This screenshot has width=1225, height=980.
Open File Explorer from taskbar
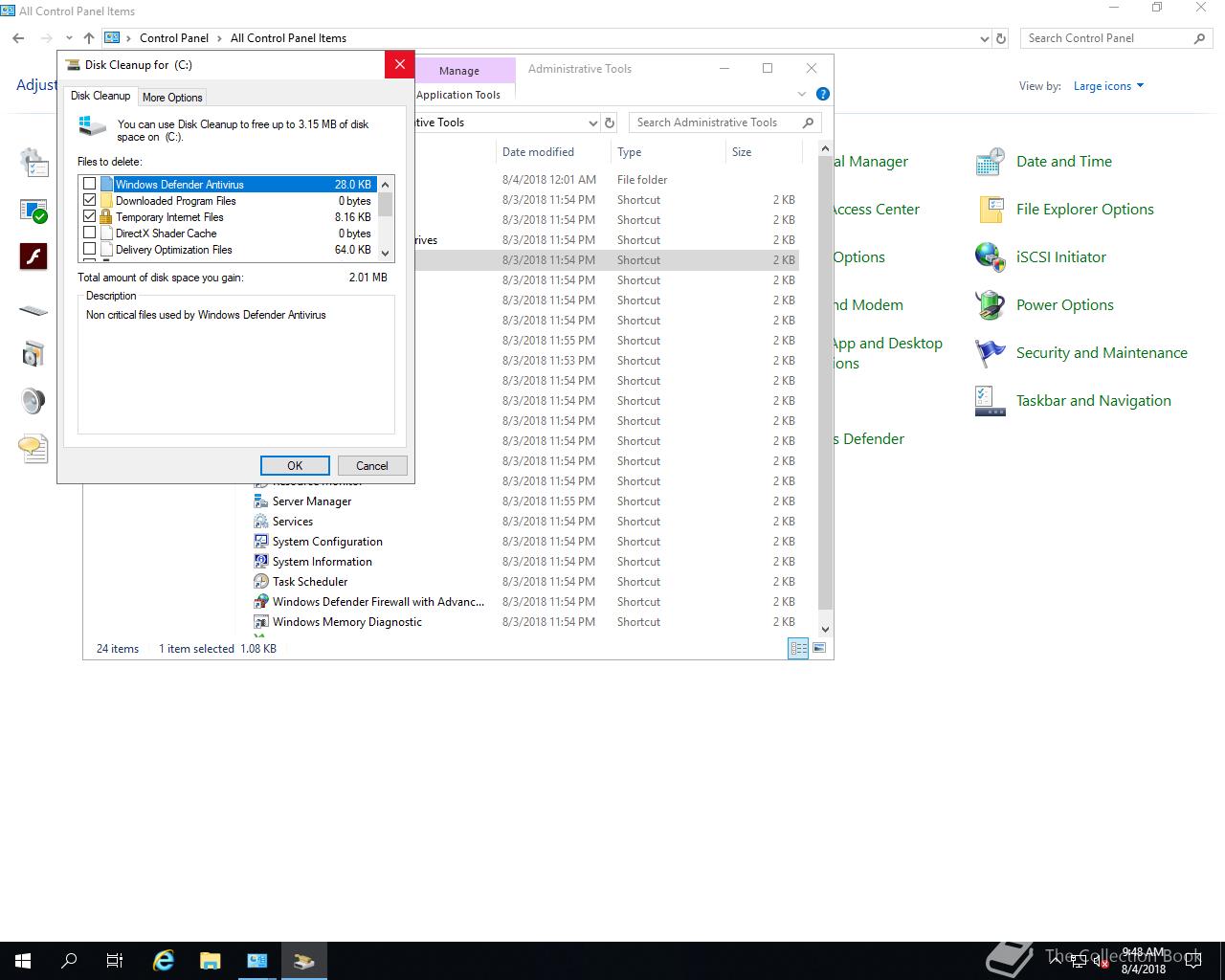click(211, 961)
